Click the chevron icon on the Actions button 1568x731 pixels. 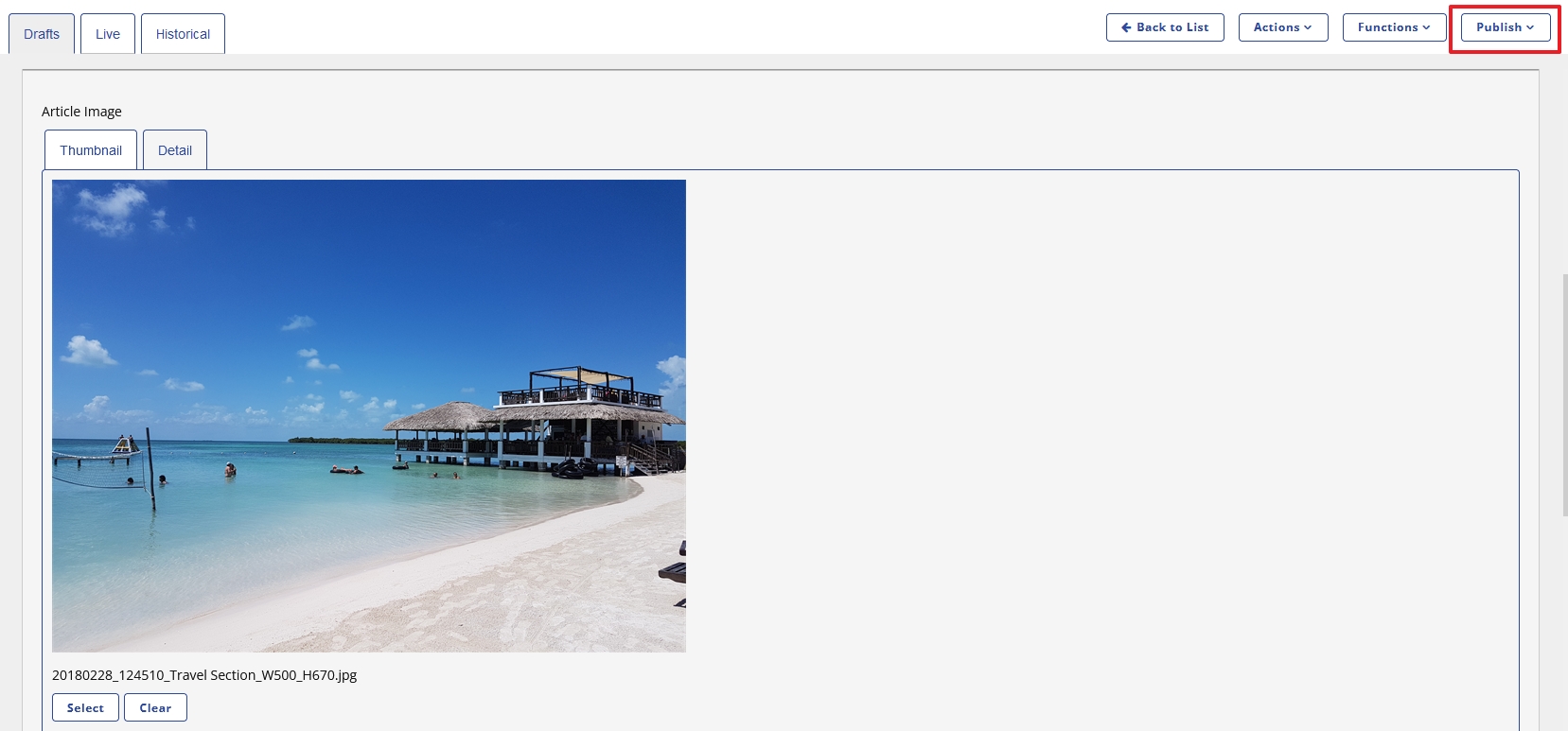click(x=1308, y=27)
